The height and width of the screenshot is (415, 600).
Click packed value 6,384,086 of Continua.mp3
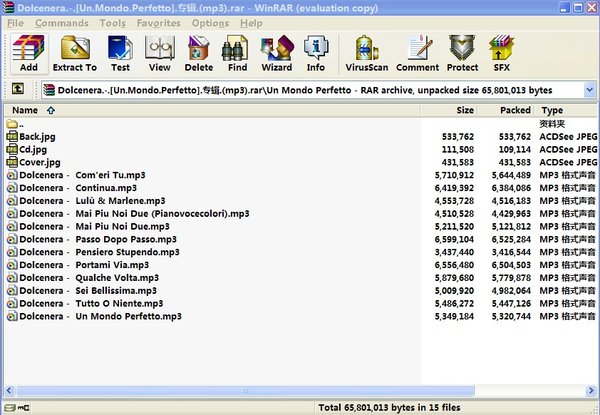511,188
